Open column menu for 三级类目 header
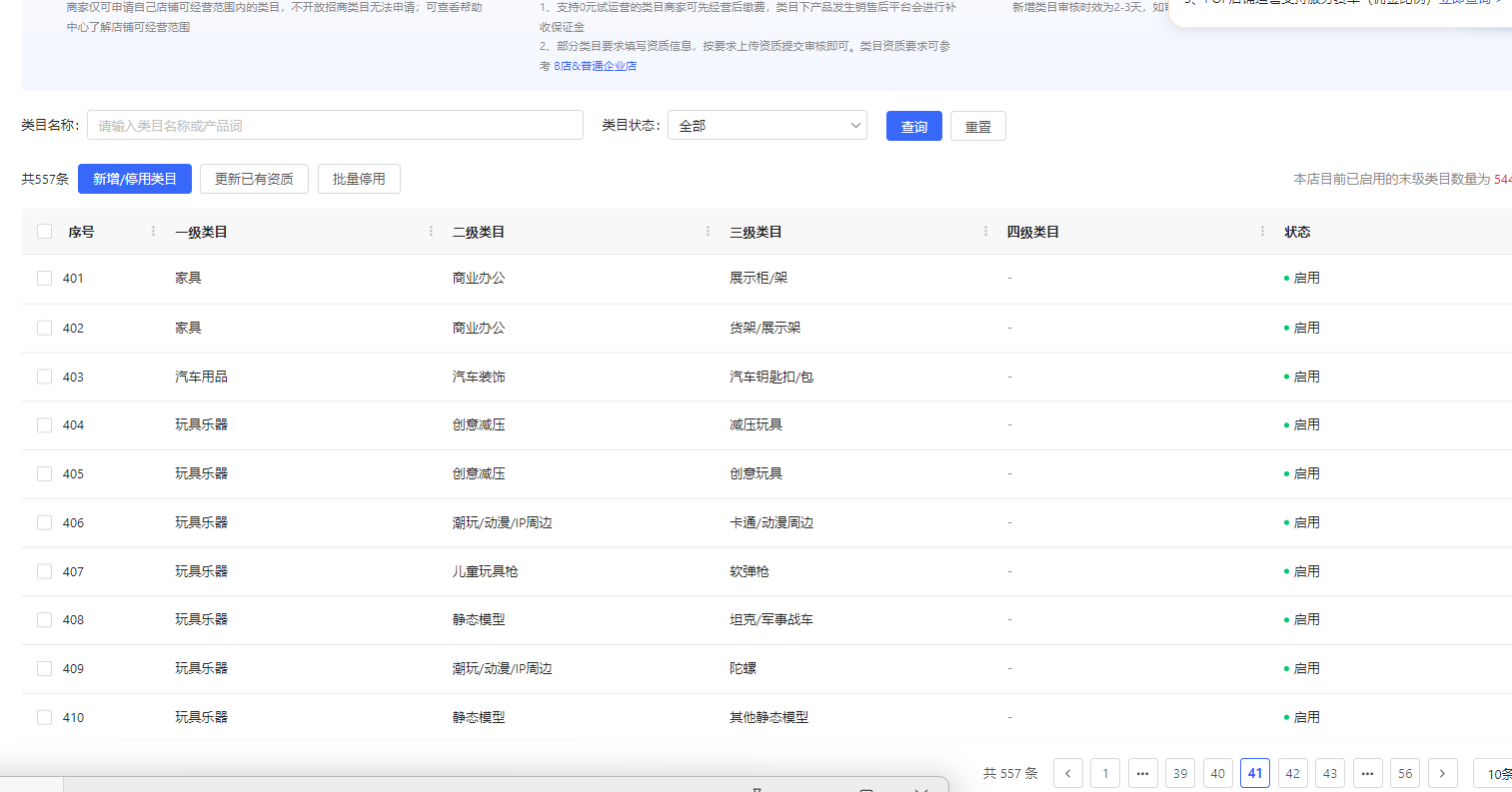 click(x=985, y=232)
